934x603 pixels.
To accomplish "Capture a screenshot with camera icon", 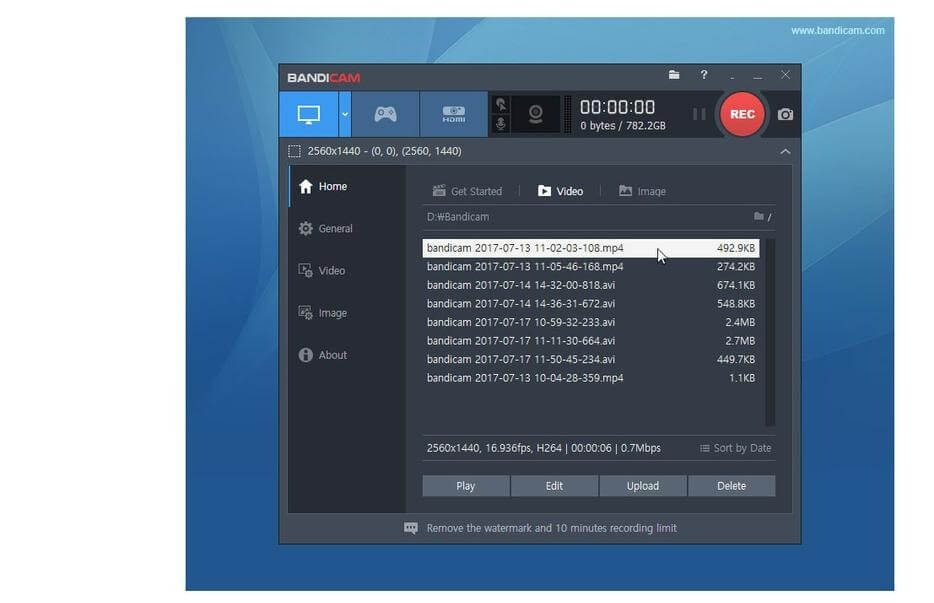I will [785, 114].
